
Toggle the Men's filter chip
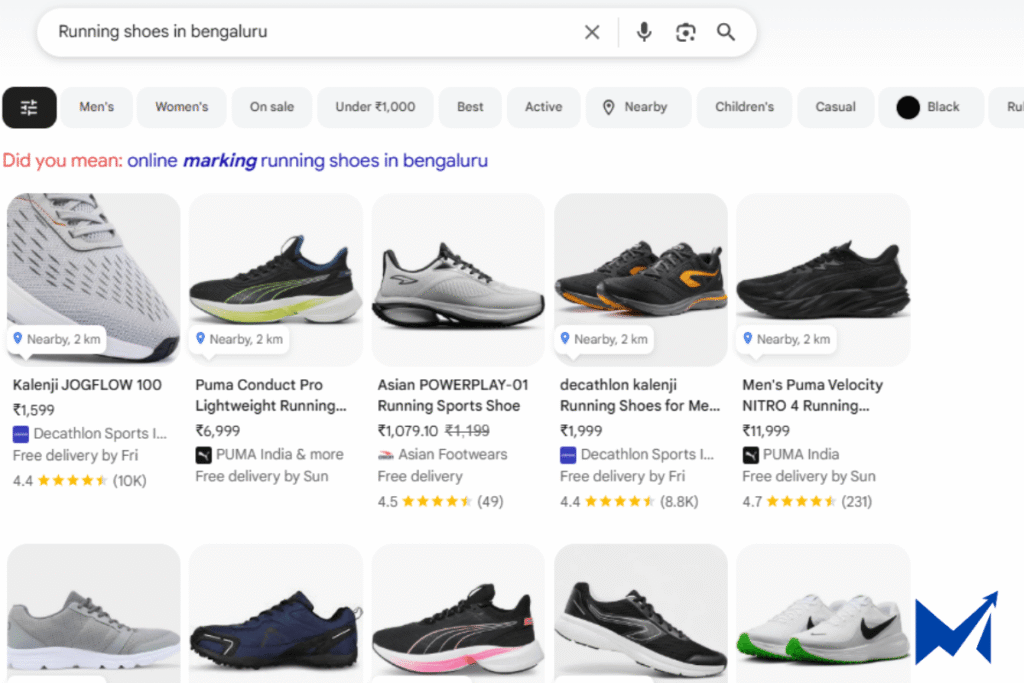pos(97,107)
